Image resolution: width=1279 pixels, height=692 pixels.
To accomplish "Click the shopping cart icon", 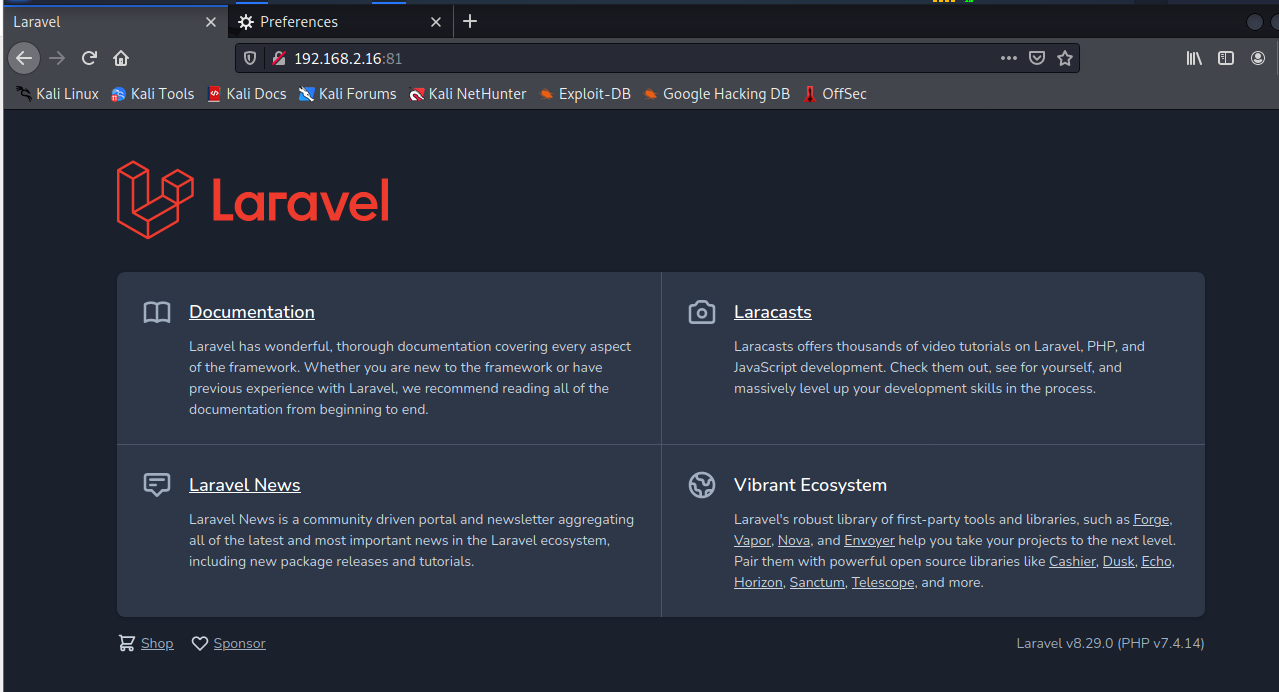I will coord(126,643).
